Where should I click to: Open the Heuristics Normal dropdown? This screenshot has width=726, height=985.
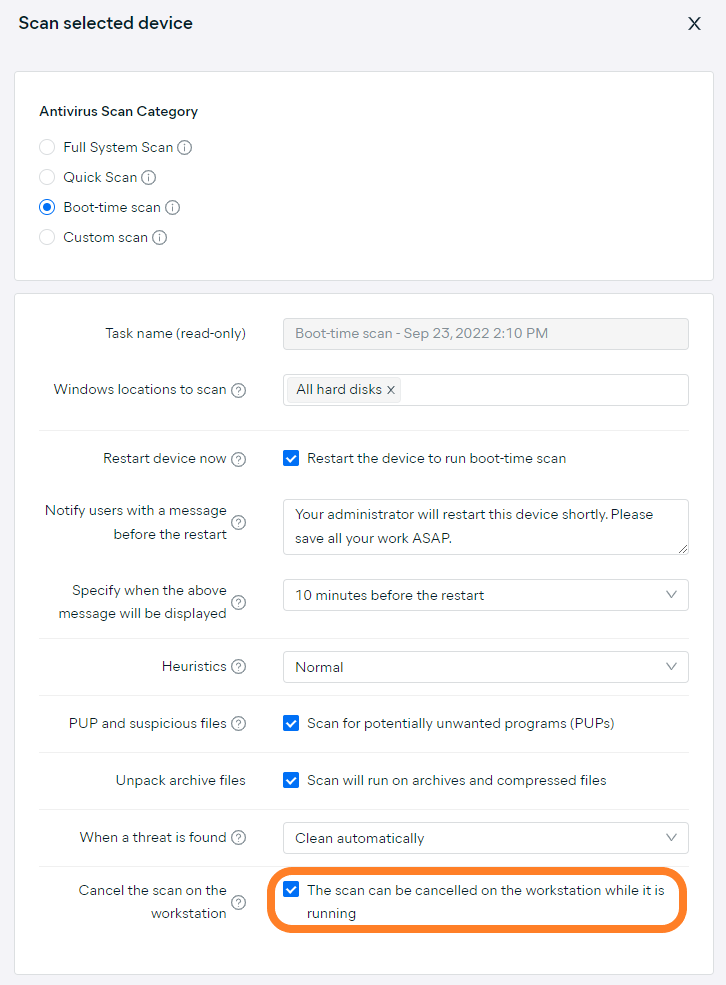pyautogui.click(x=485, y=667)
